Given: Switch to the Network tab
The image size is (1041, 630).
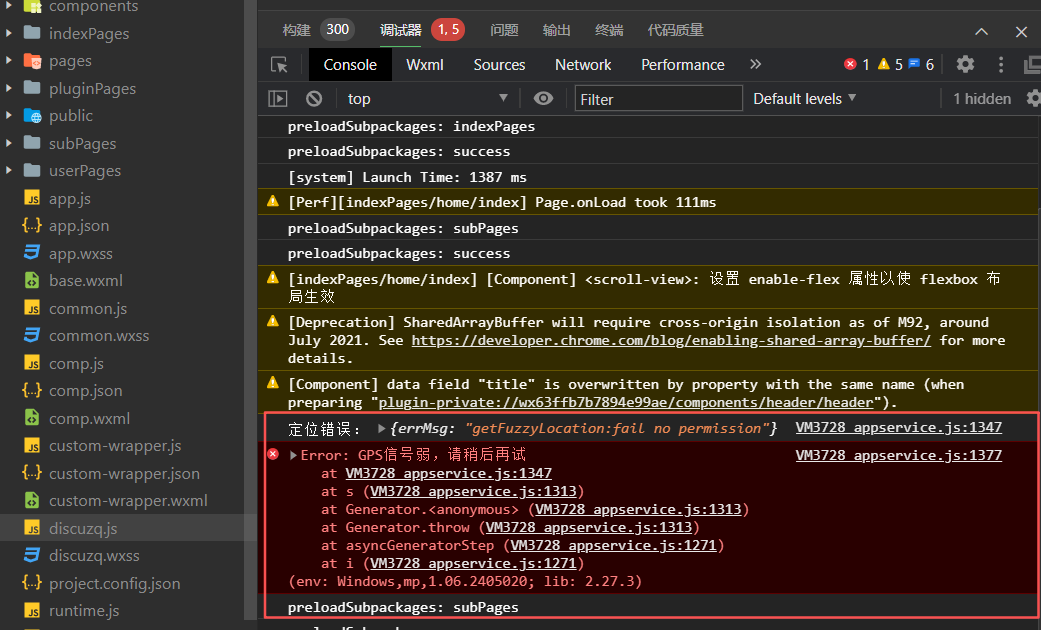Looking at the screenshot, I should (583, 65).
